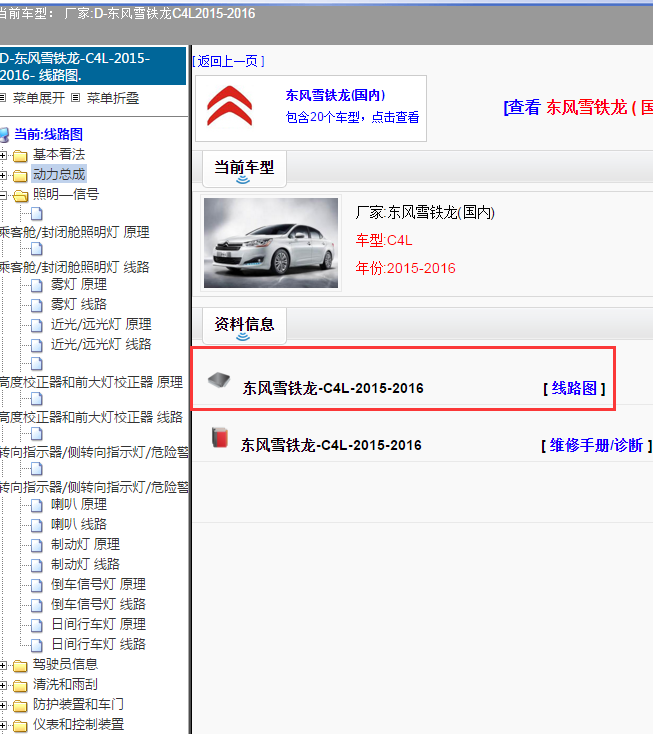Open the 倒车信号灯 原理 entry
Image resolution: width=653 pixels, height=734 pixels.
click(x=99, y=584)
